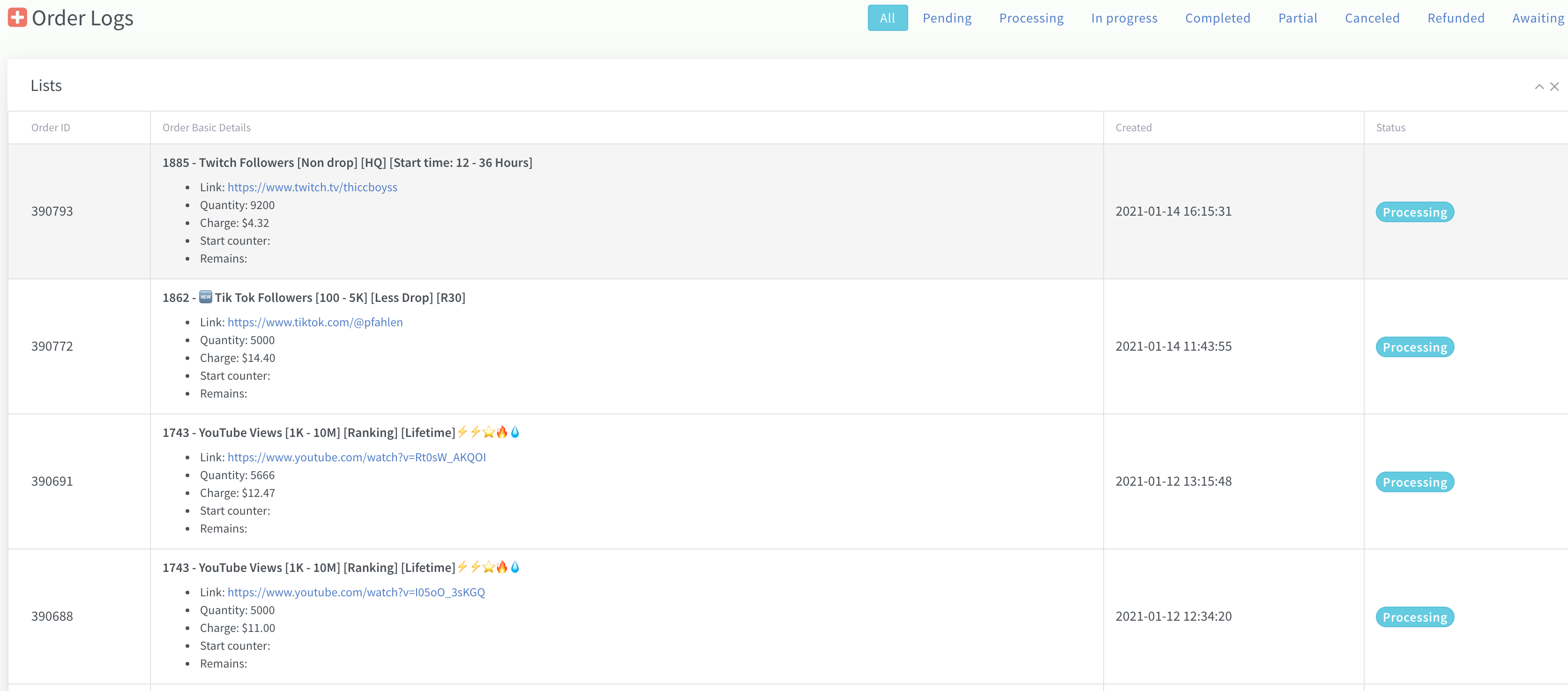Click the red plus icon beside Order Logs
The image size is (1568, 691).
(17, 17)
